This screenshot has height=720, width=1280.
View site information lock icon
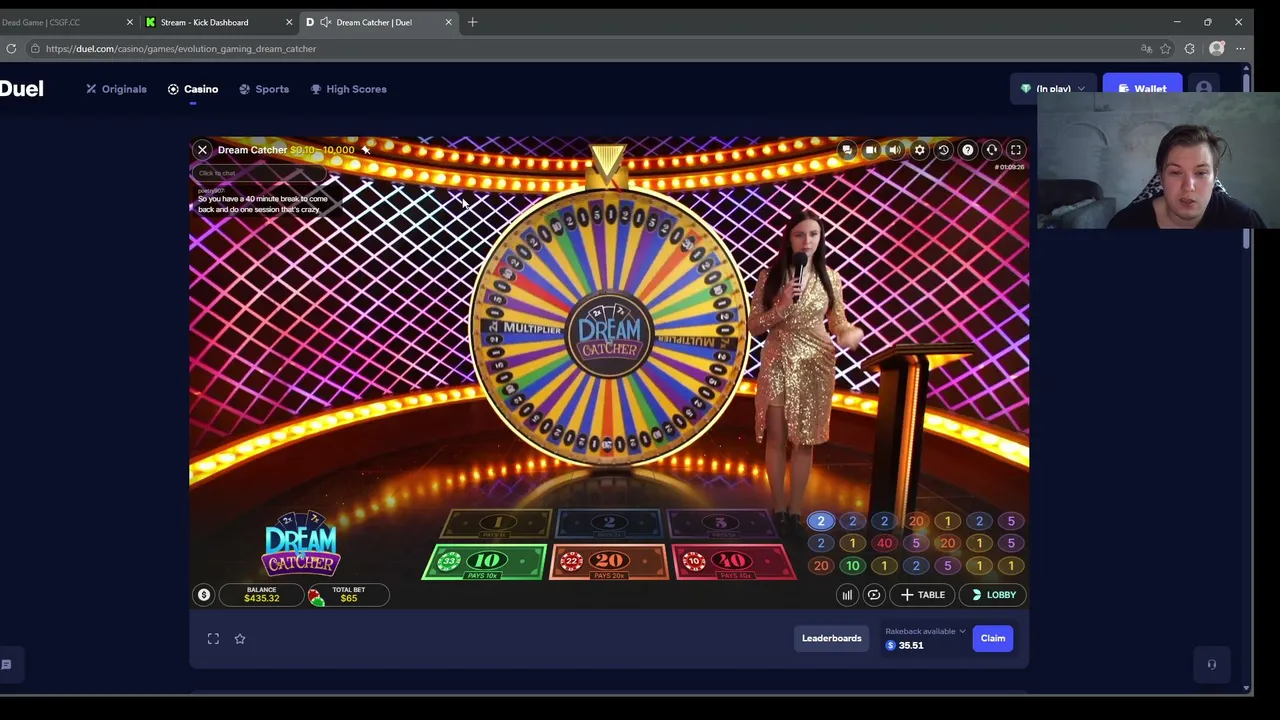[x=35, y=48]
